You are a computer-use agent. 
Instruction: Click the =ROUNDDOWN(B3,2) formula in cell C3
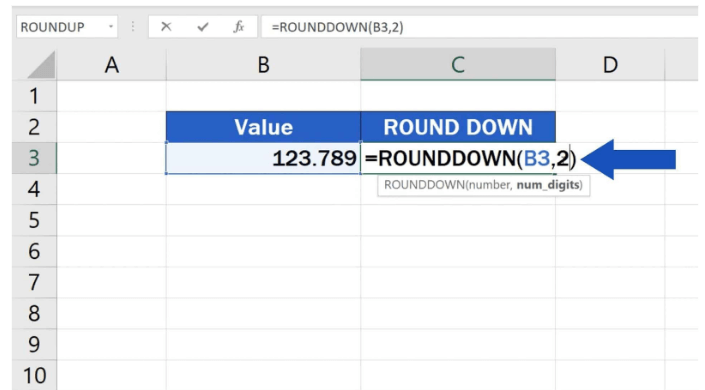(470, 159)
